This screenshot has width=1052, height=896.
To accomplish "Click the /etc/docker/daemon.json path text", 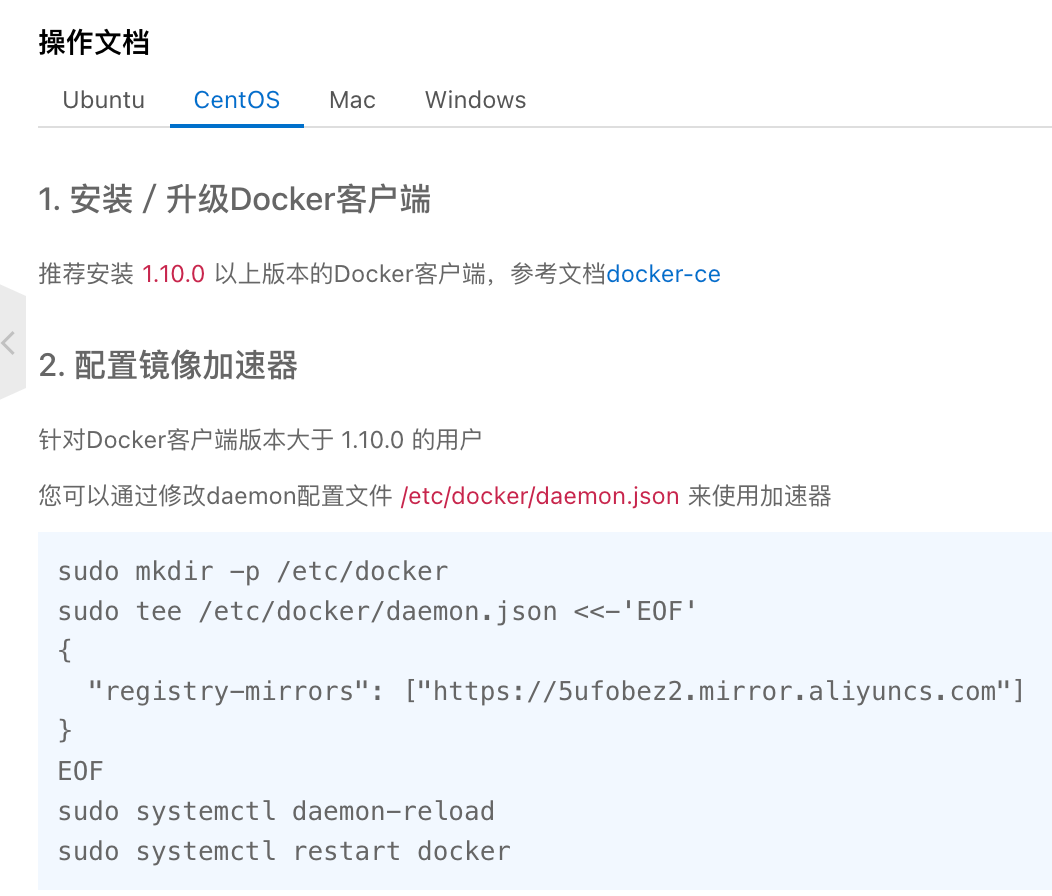I will tap(539, 496).
